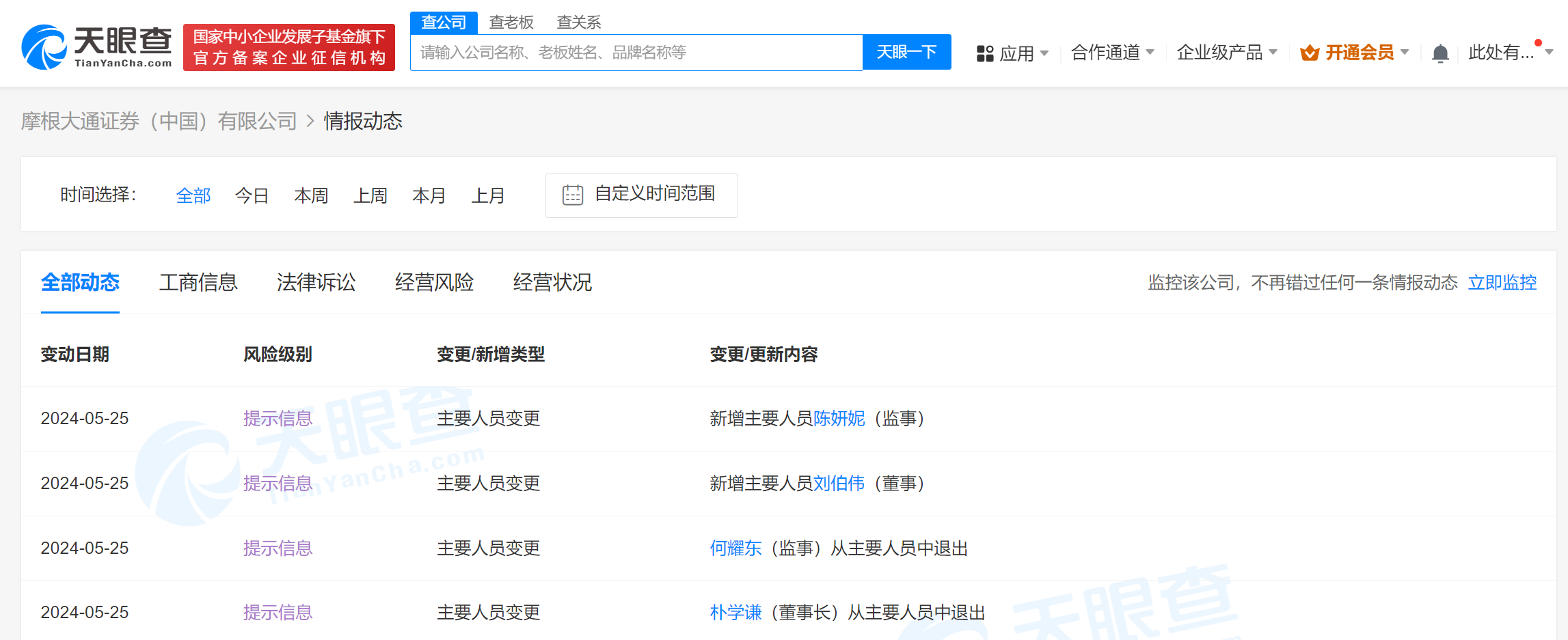Switch to the 查老板 search tab
The height and width of the screenshot is (640, 1568).
point(511,23)
